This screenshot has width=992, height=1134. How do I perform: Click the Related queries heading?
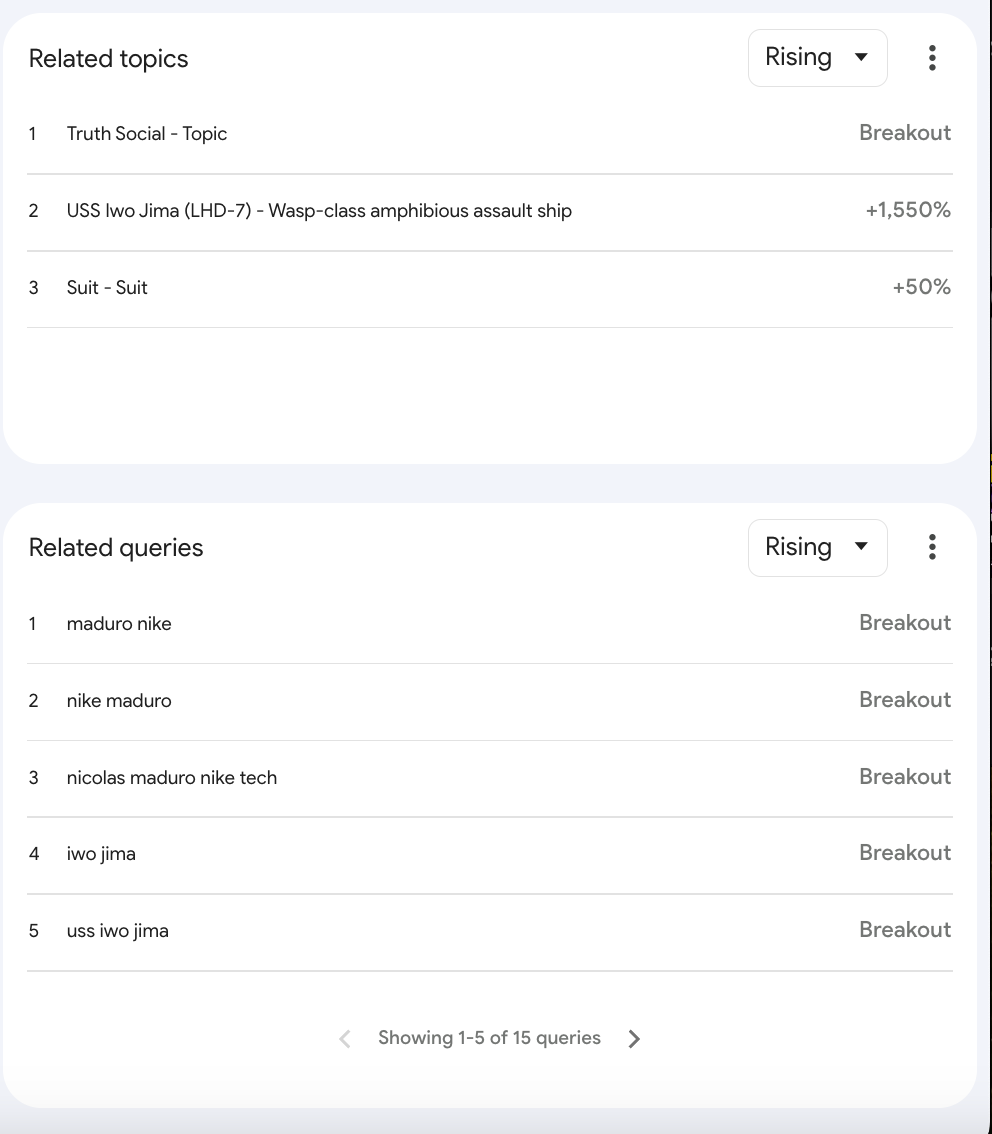116,548
